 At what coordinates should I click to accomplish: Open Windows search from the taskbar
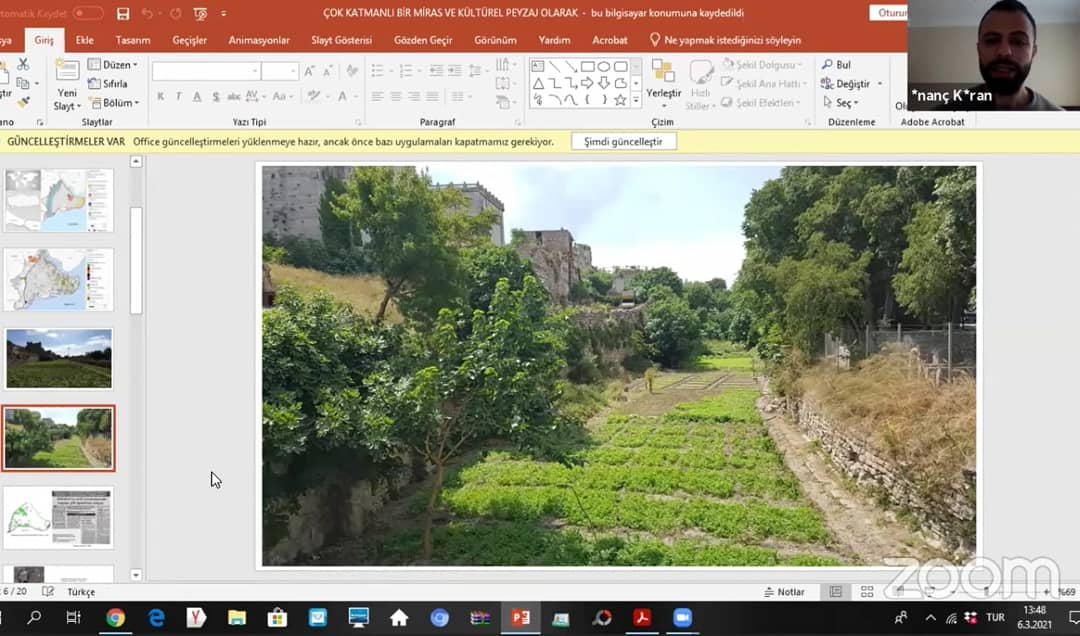click(34, 617)
